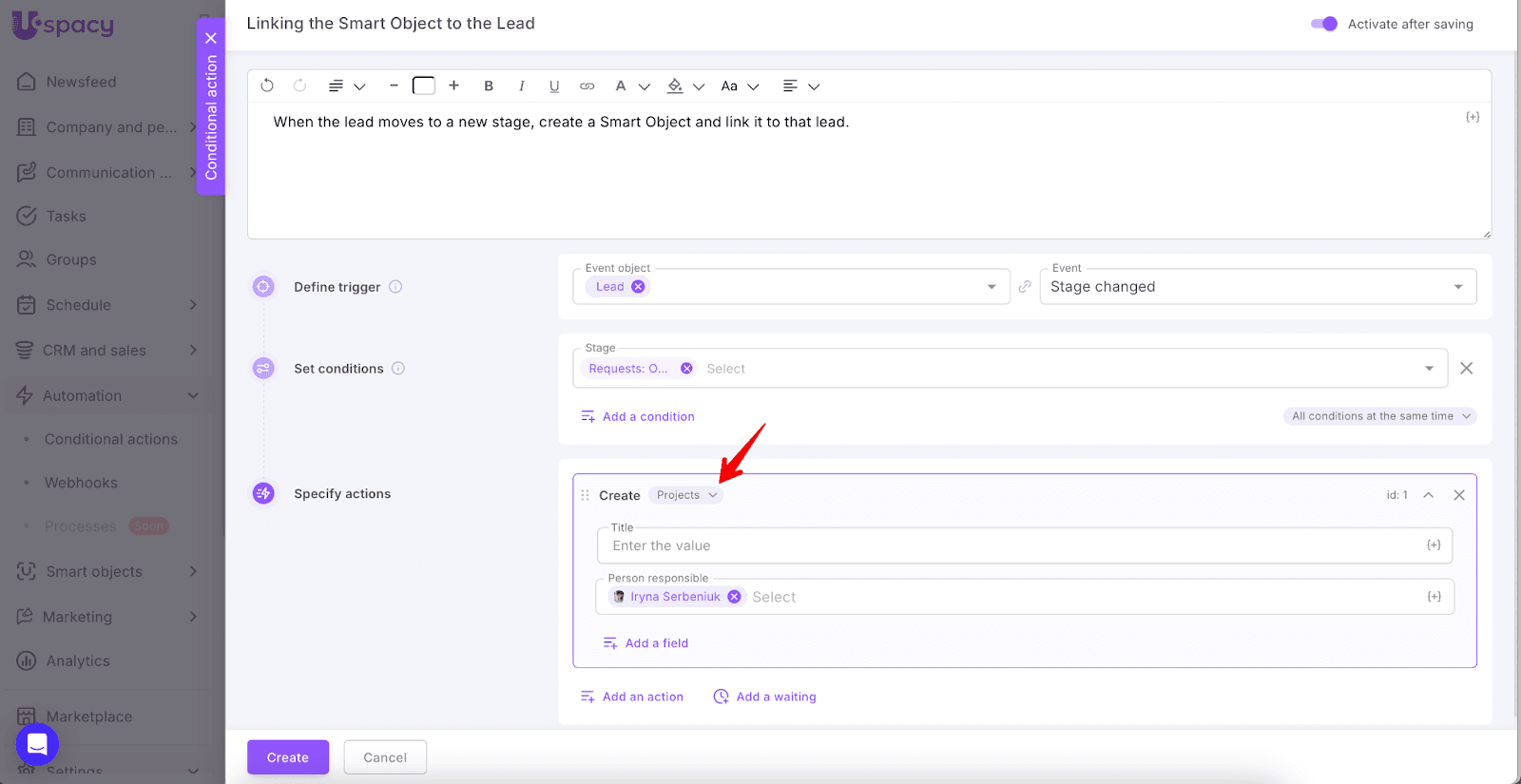Toggle bold formatting in the editor
The image size is (1521, 784).
(x=489, y=86)
